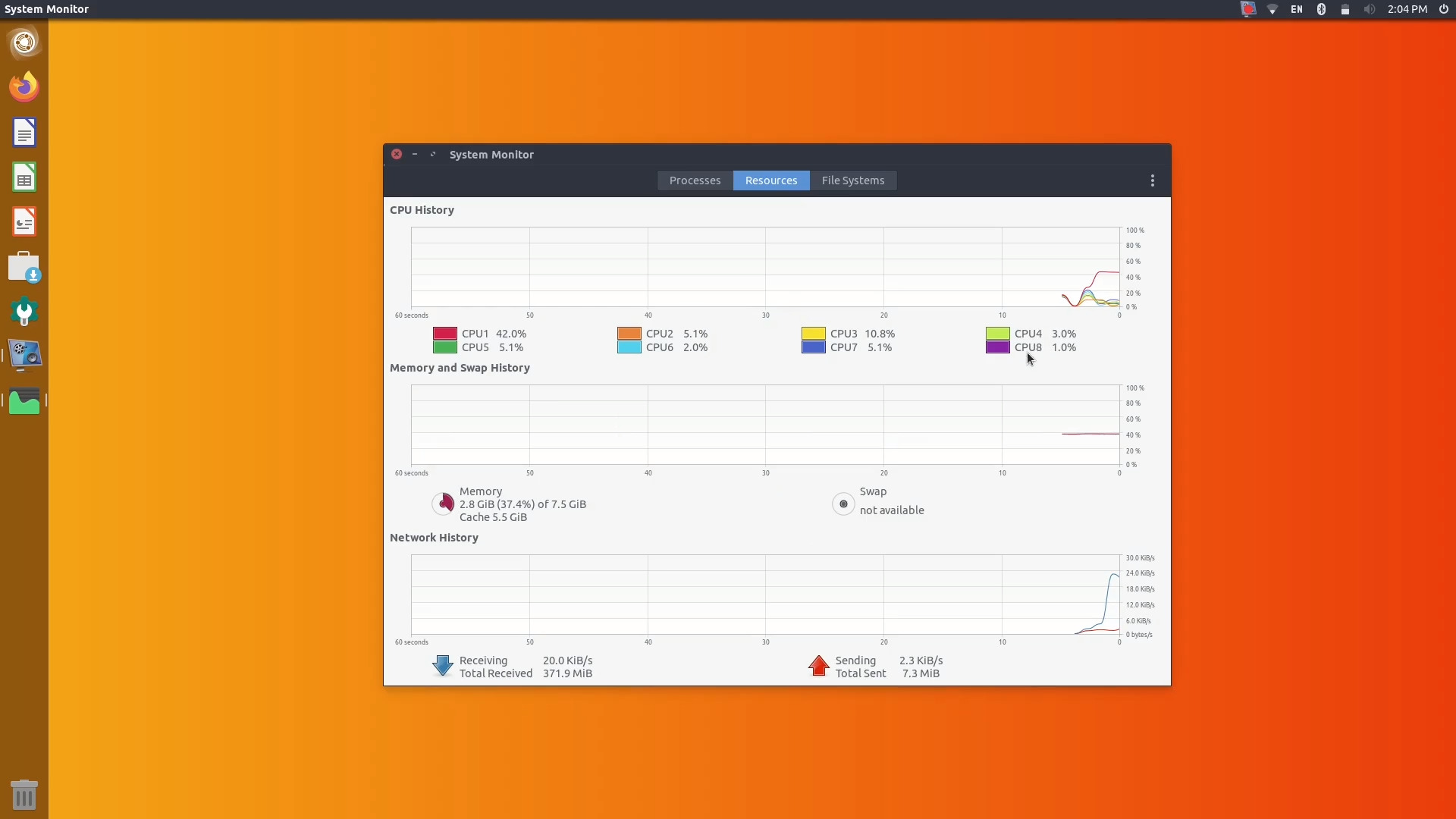Open the EN language indicator menu
The image size is (1456, 819).
[x=1297, y=9]
